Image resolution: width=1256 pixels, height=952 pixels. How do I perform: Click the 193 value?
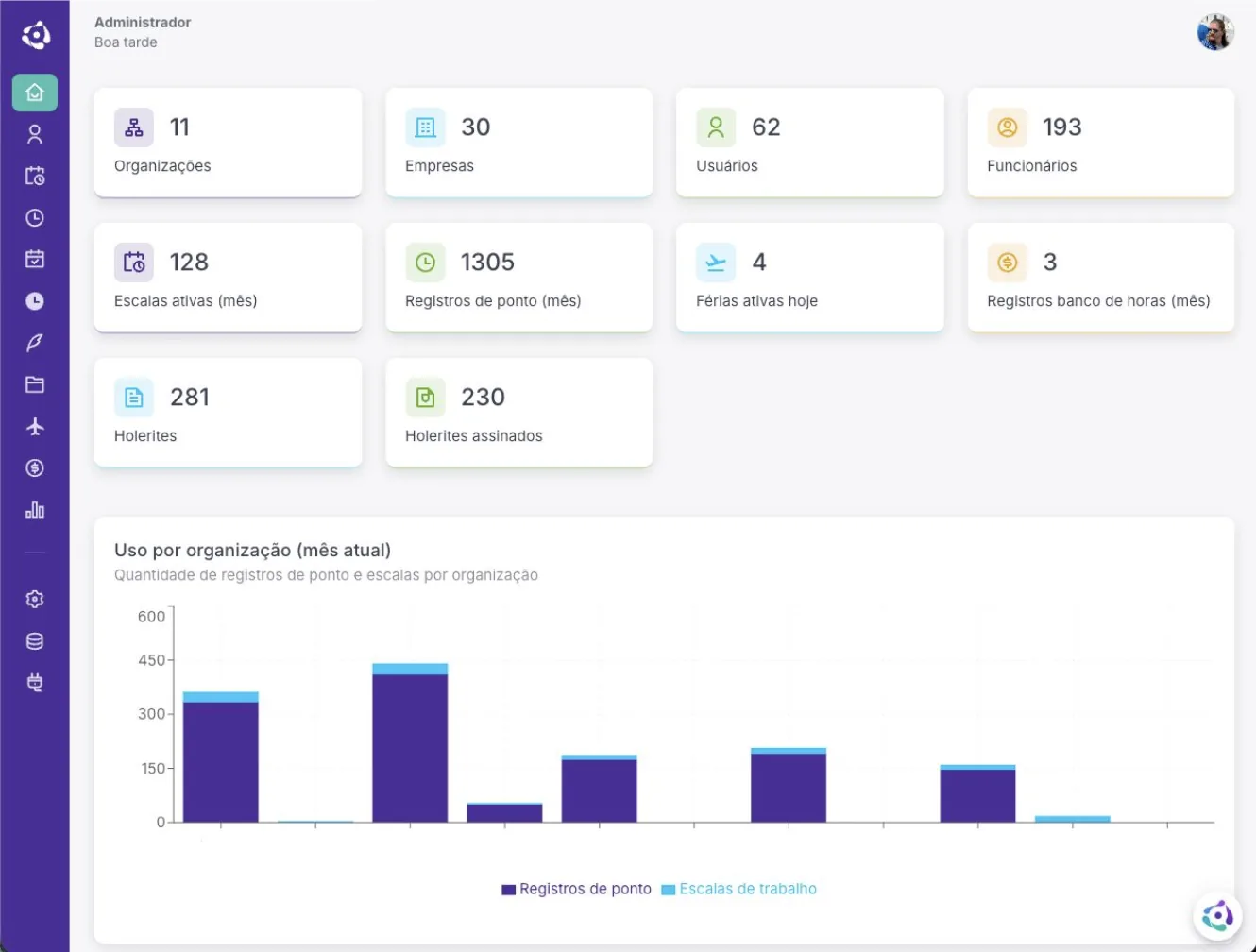point(1061,127)
